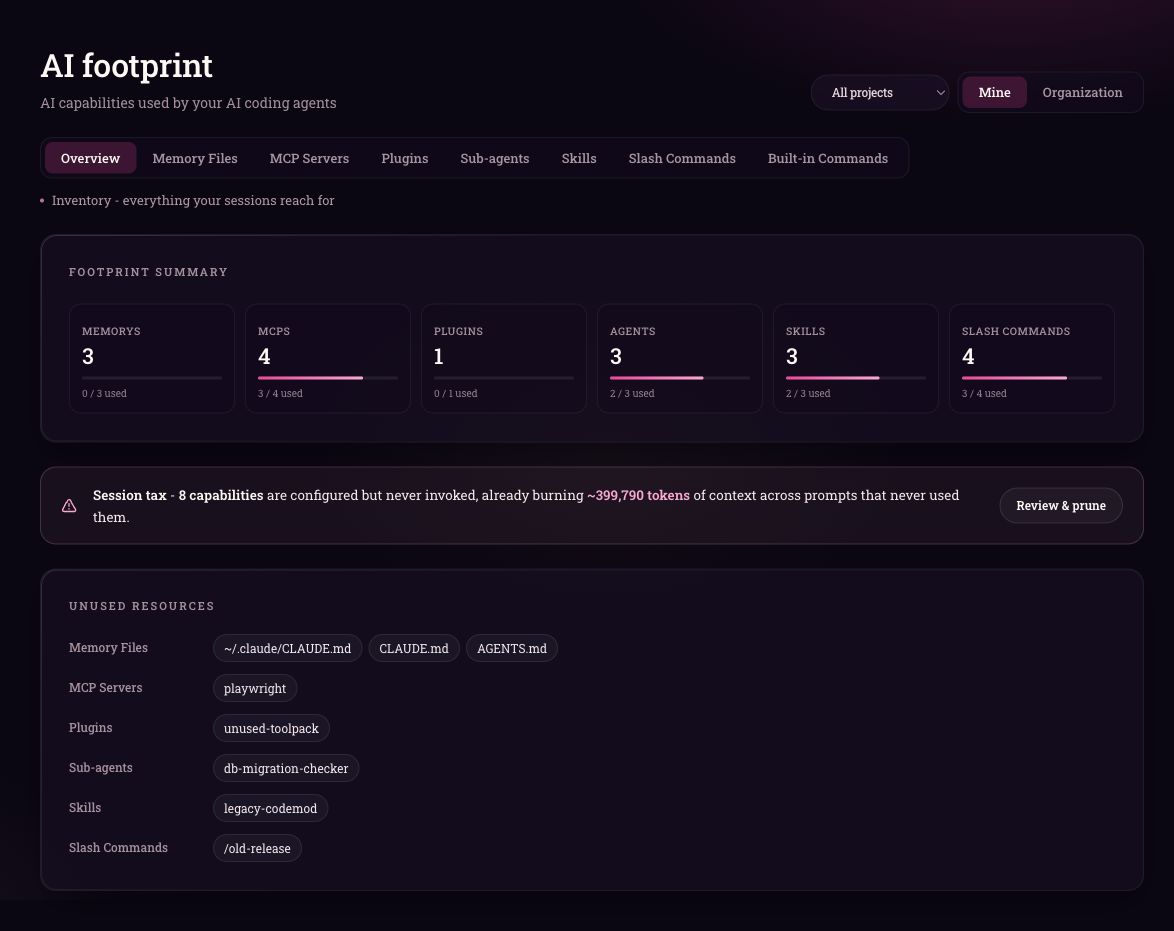Click the Review & prune button
Screen dimensions: 1174x931
point(1061,506)
